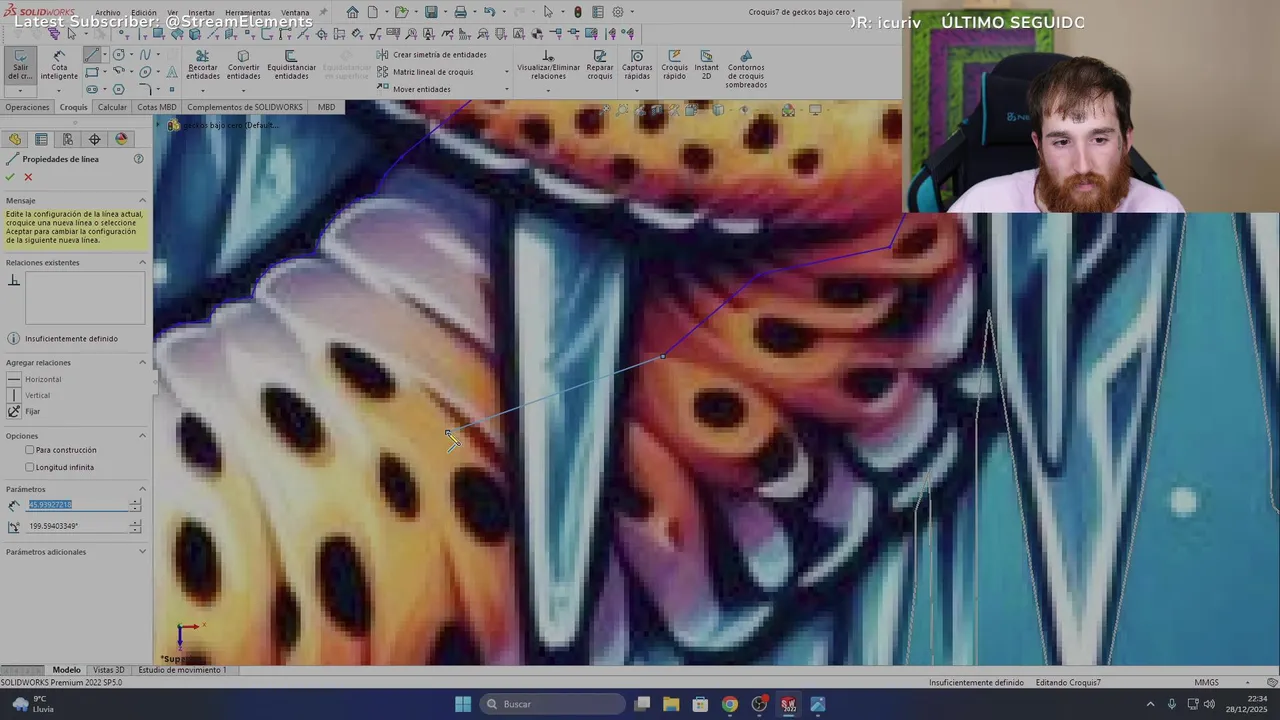The width and height of the screenshot is (1280, 720).
Task: Accept line properties with green checkmark
Action: click(10, 177)
